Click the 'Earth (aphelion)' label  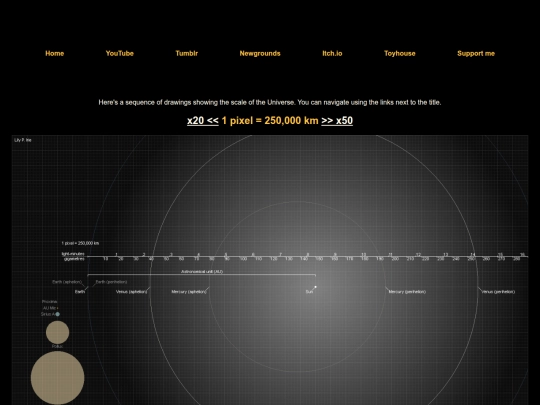pyautogui.click(x=67, y=282)
